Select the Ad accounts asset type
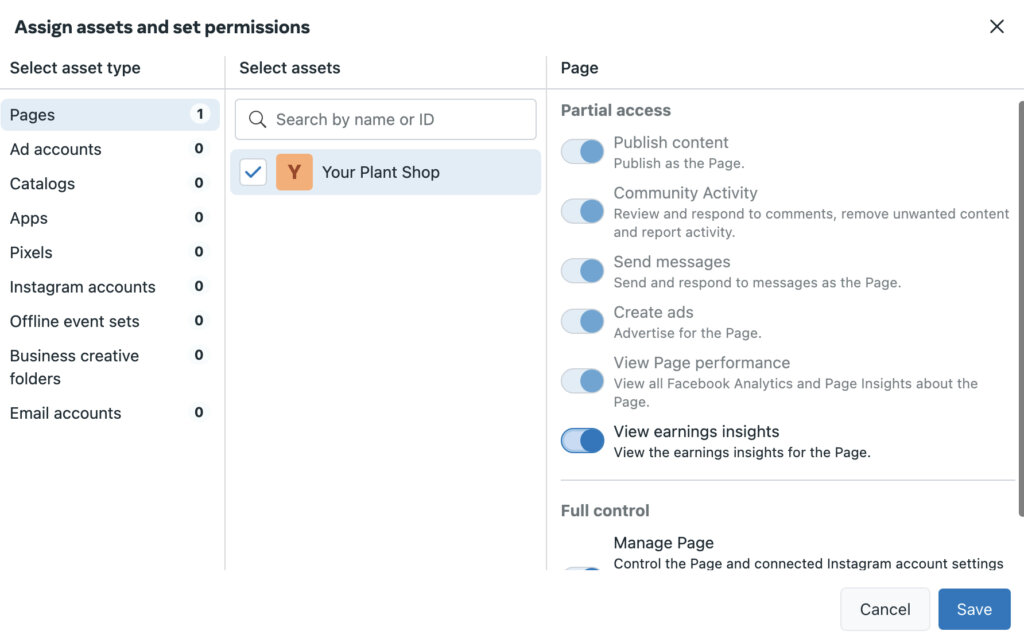 (x=55, y=149)
